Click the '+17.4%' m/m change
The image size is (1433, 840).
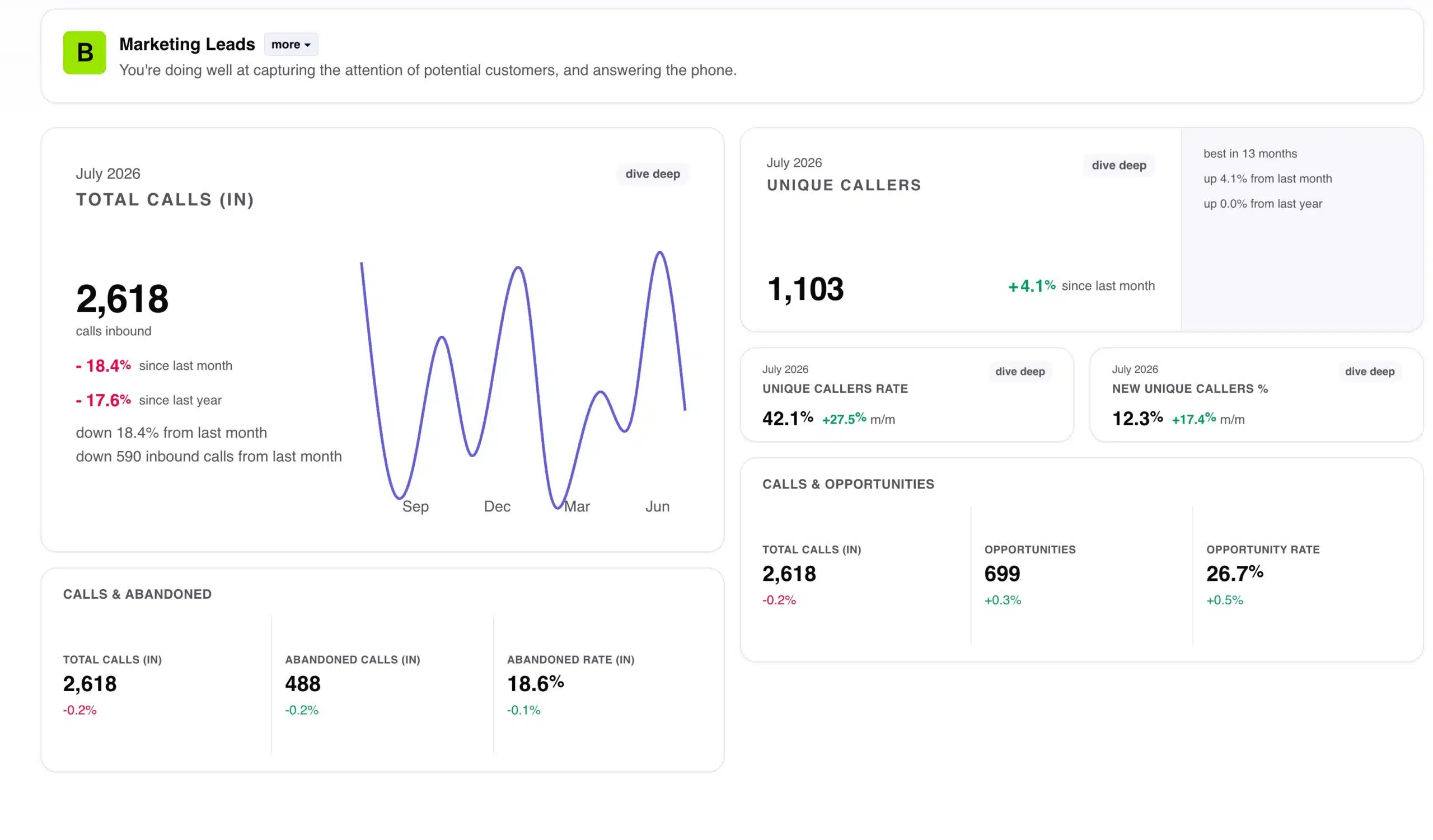(1193, 419)
